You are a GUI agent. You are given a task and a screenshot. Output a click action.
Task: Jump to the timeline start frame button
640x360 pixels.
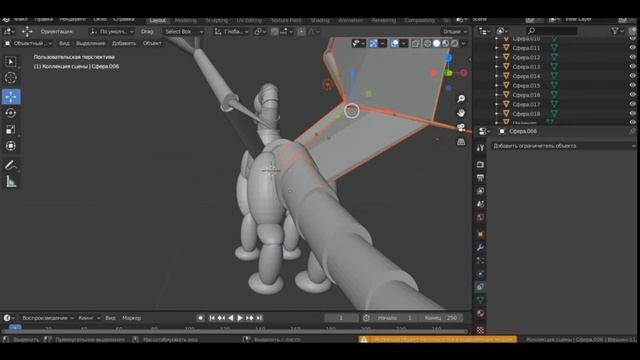pyautogui.click(x=212, y=318)
